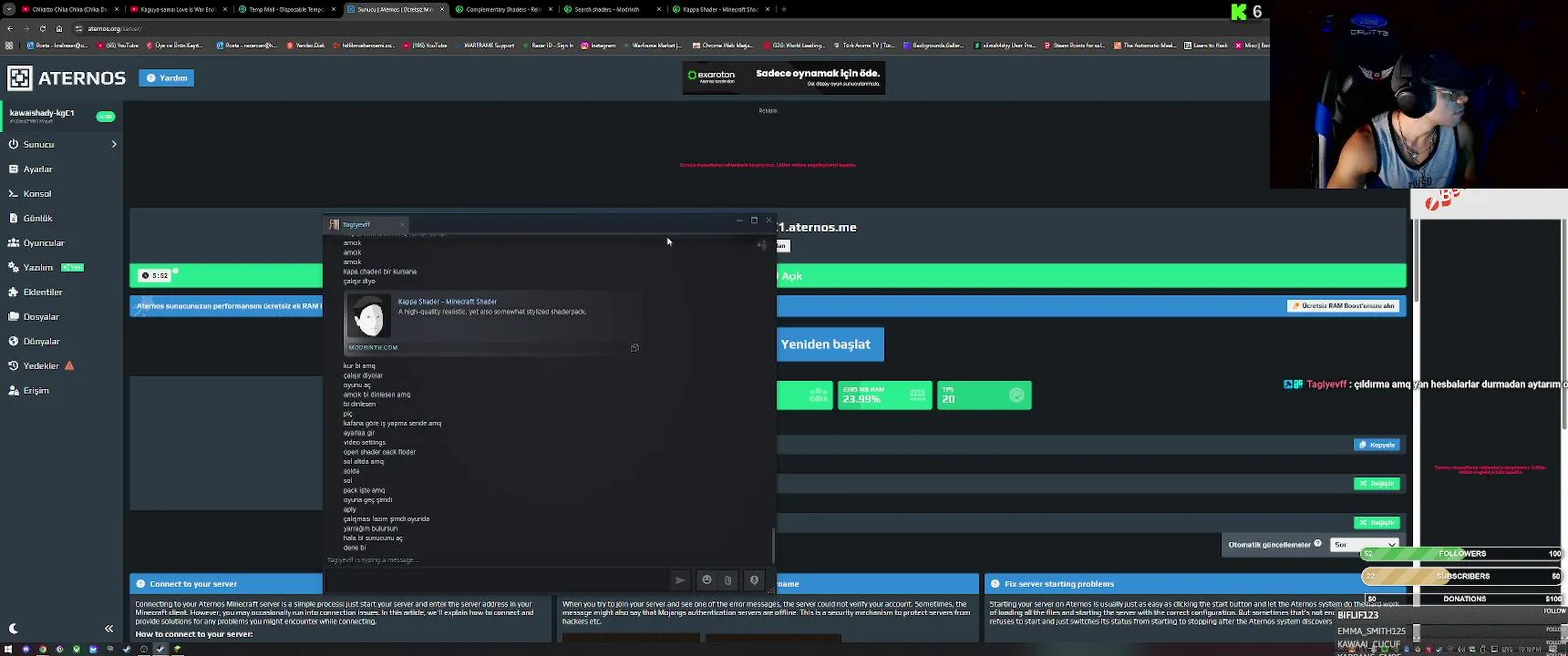The height and width of the screenshot is (656, 1568).
Task: Switch to Search shaders Modrinth tab
Action: (x=611, y=9)
